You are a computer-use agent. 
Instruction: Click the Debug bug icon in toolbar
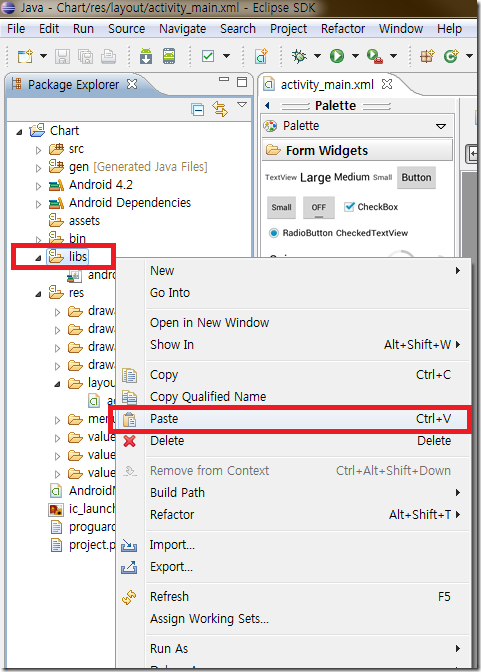point(299,56)
